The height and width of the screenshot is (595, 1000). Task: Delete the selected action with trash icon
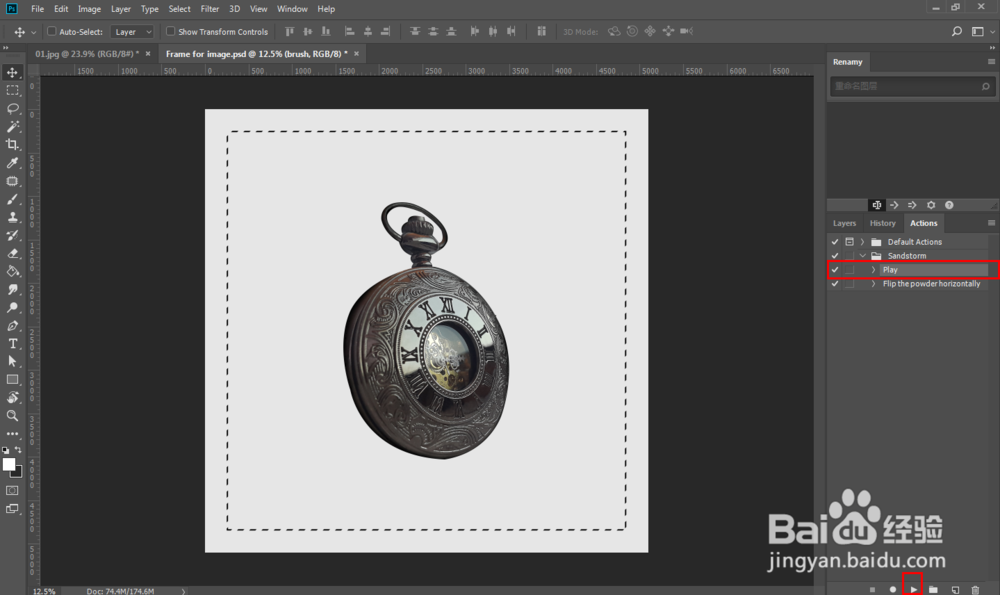click(x=975, y=590)
